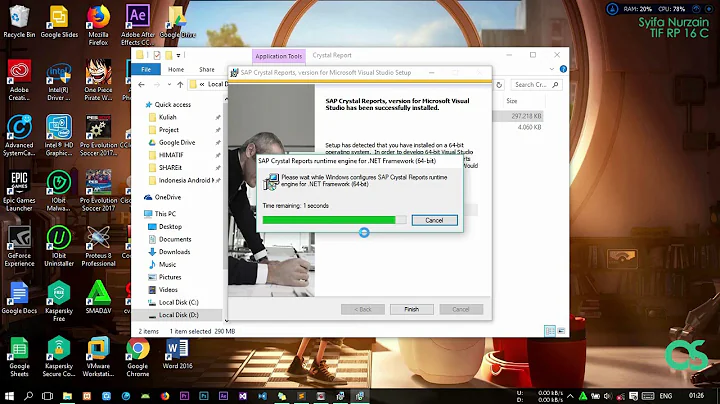Open Customize Quick Access Toolbar dropdown
720x404 pixels.
pos(178,56)
